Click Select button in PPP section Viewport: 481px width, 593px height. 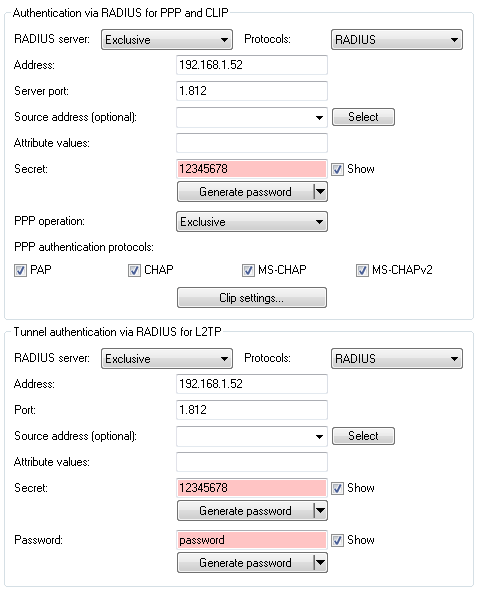tap(363, 117)
